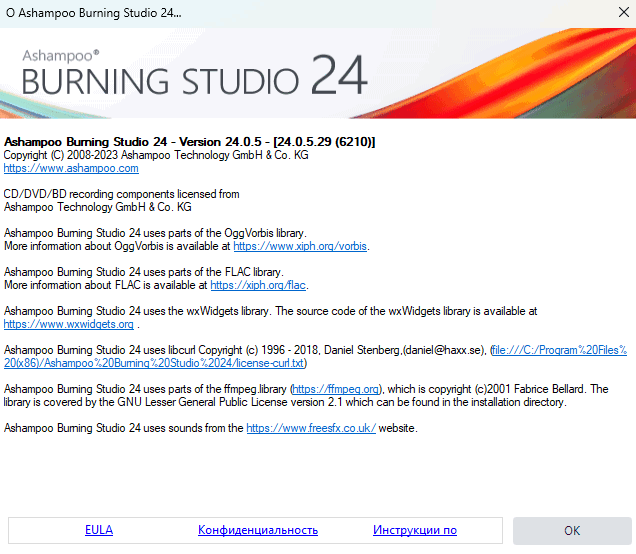This screenshot has width=636, height=554.
Task: Open the Инструкции по link
Action: 415,530
